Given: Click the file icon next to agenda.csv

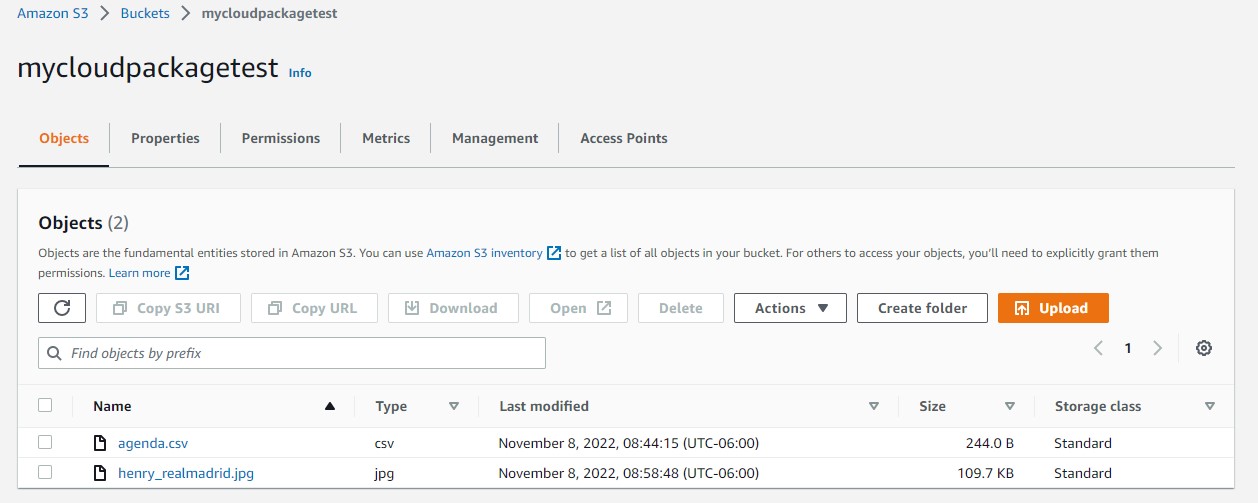Looking at the screenshot, I should point(99,443).
